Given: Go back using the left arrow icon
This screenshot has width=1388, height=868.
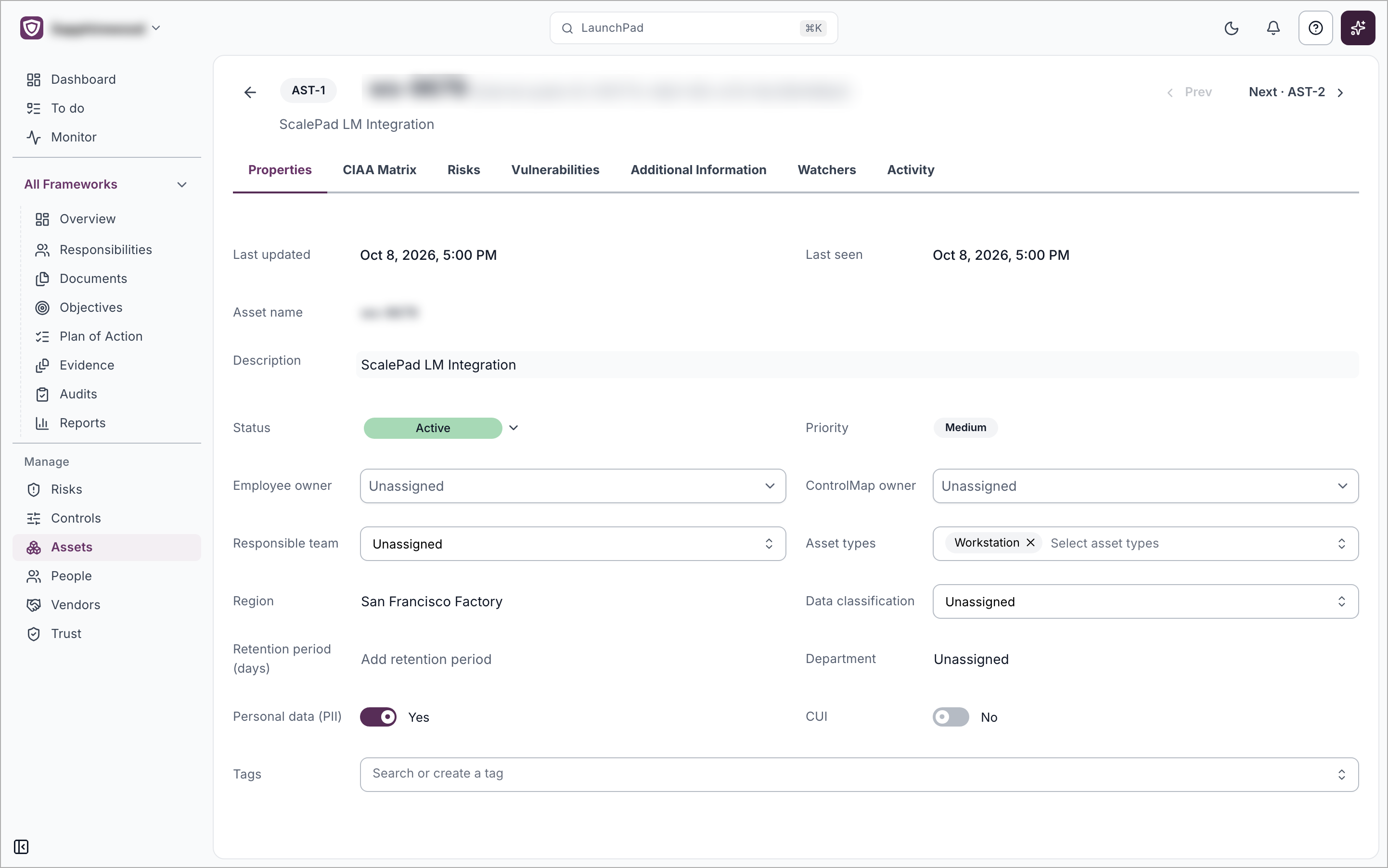Looking at the screenshot, I should 250,92.
